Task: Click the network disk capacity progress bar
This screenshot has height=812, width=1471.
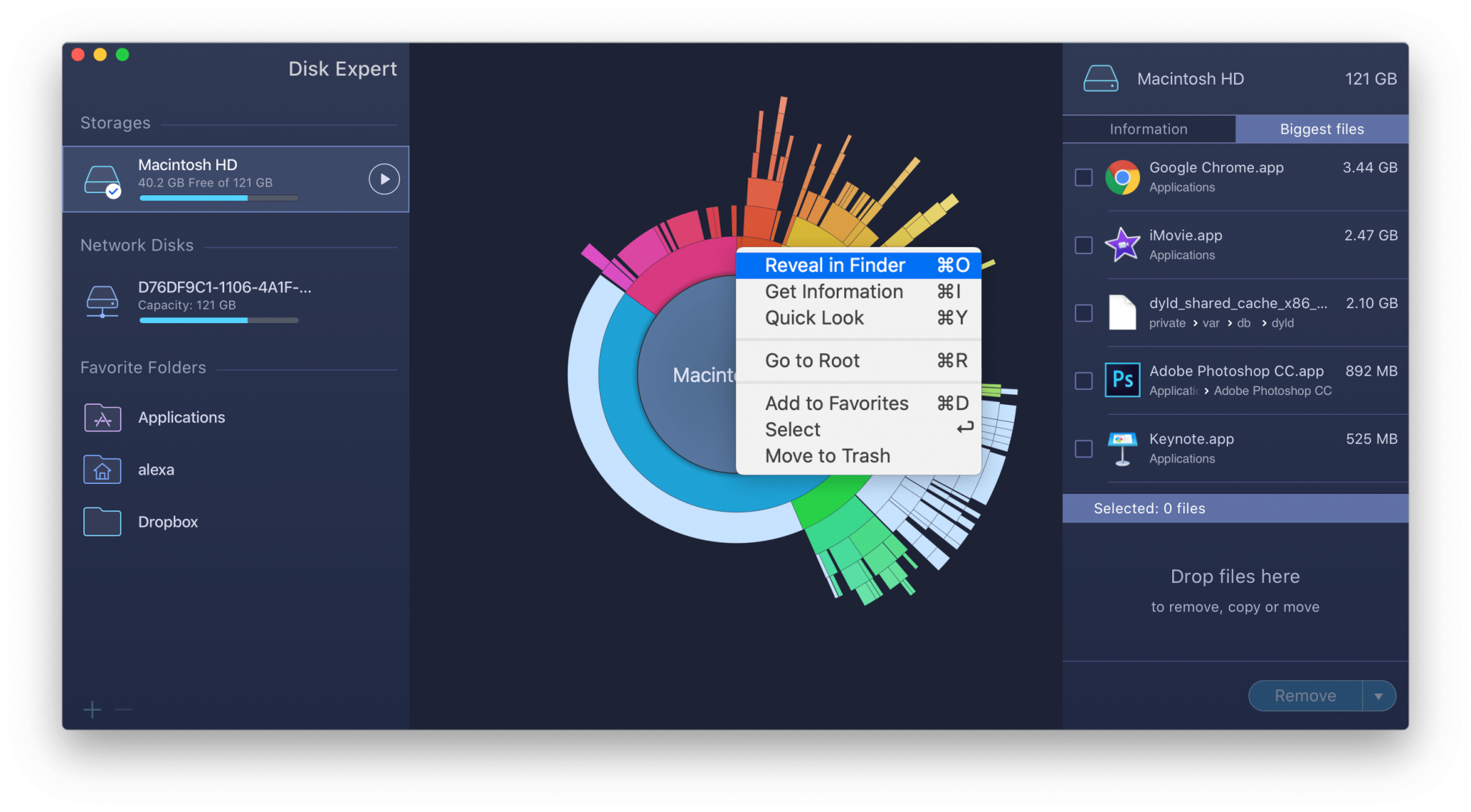Action: tap(218, 320)
